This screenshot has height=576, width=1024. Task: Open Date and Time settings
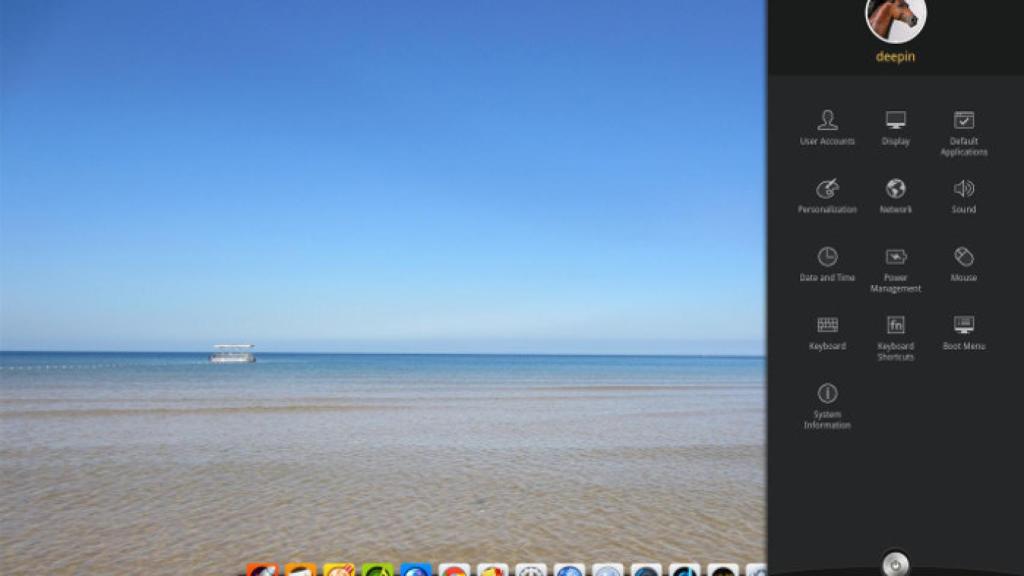(826, 263)
